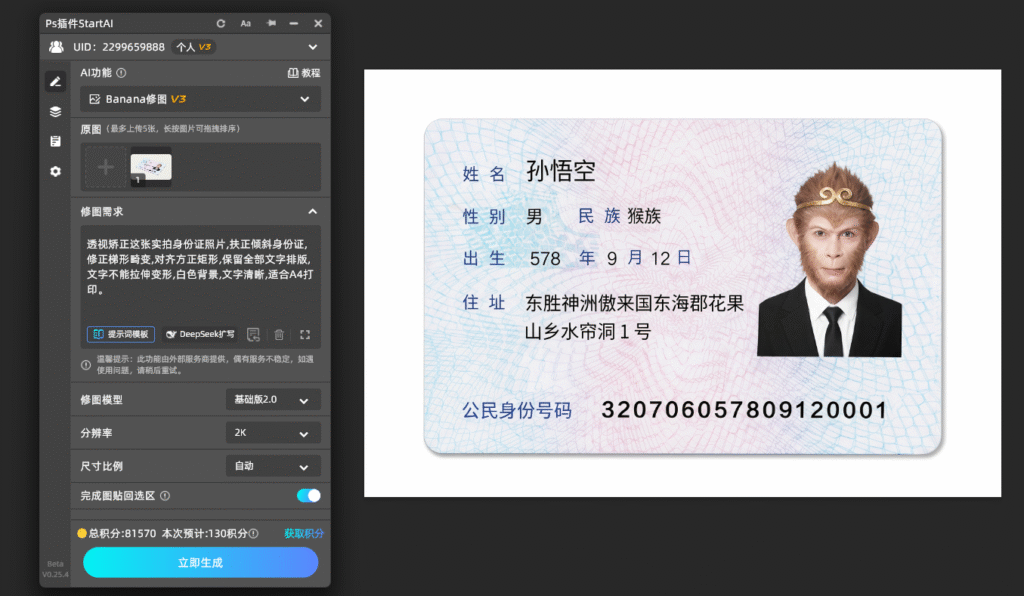Open the 教程 tutorial link
Screen dimensions: 1024x596
[x=304, y=73]
